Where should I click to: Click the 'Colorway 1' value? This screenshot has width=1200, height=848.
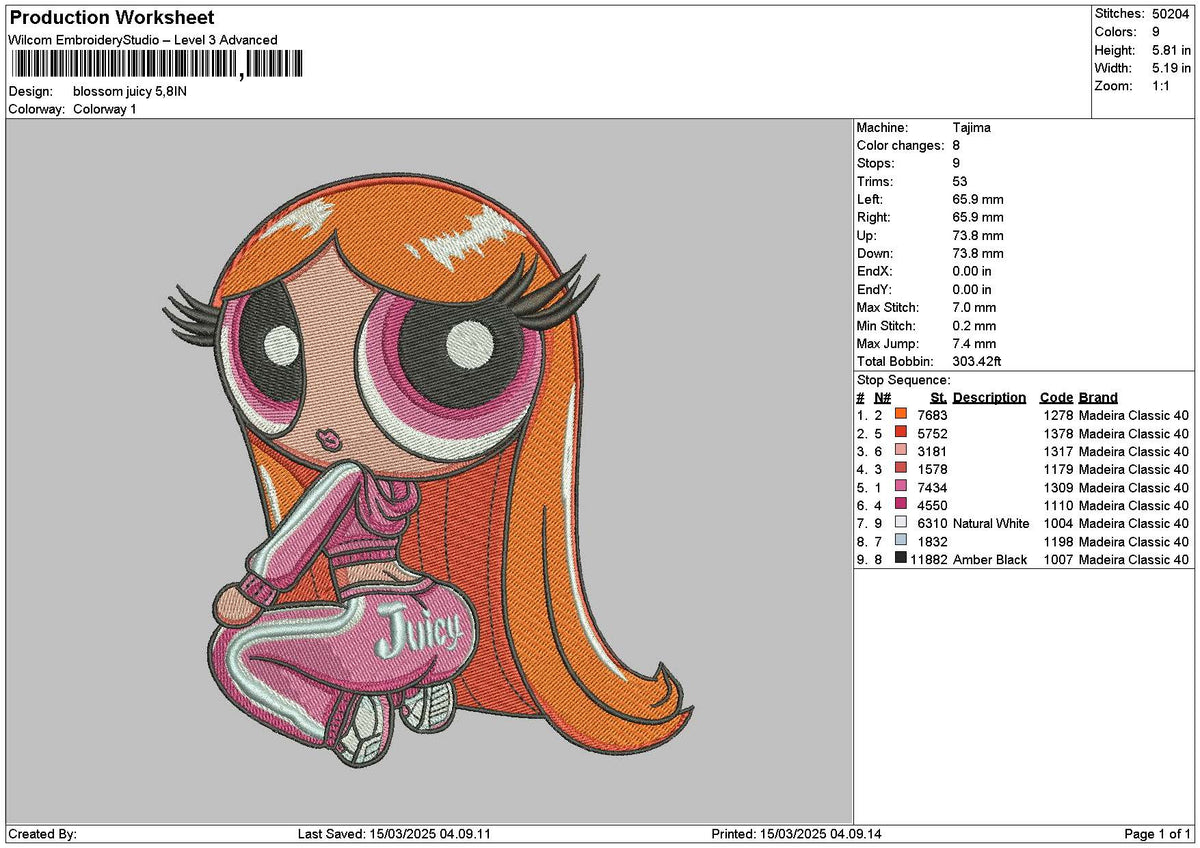(105, 109)
